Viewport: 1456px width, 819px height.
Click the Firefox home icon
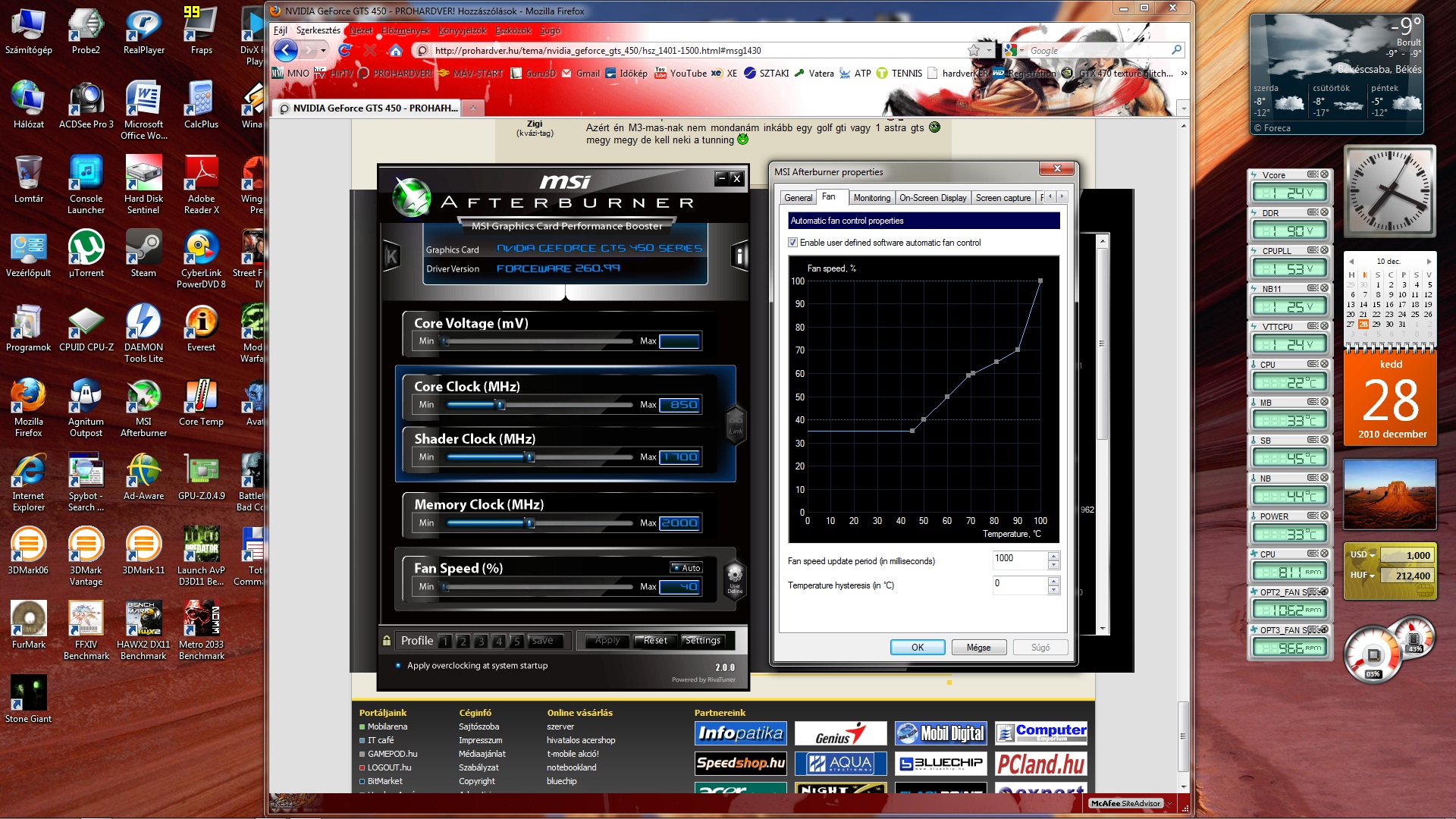395,51
